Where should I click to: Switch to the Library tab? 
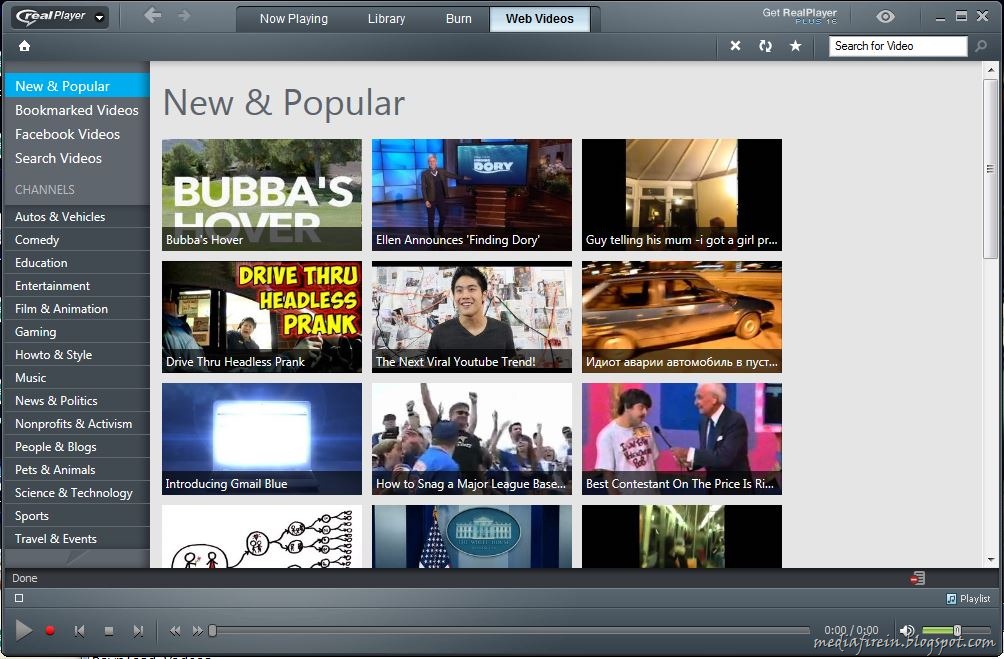tap(386, 18)
